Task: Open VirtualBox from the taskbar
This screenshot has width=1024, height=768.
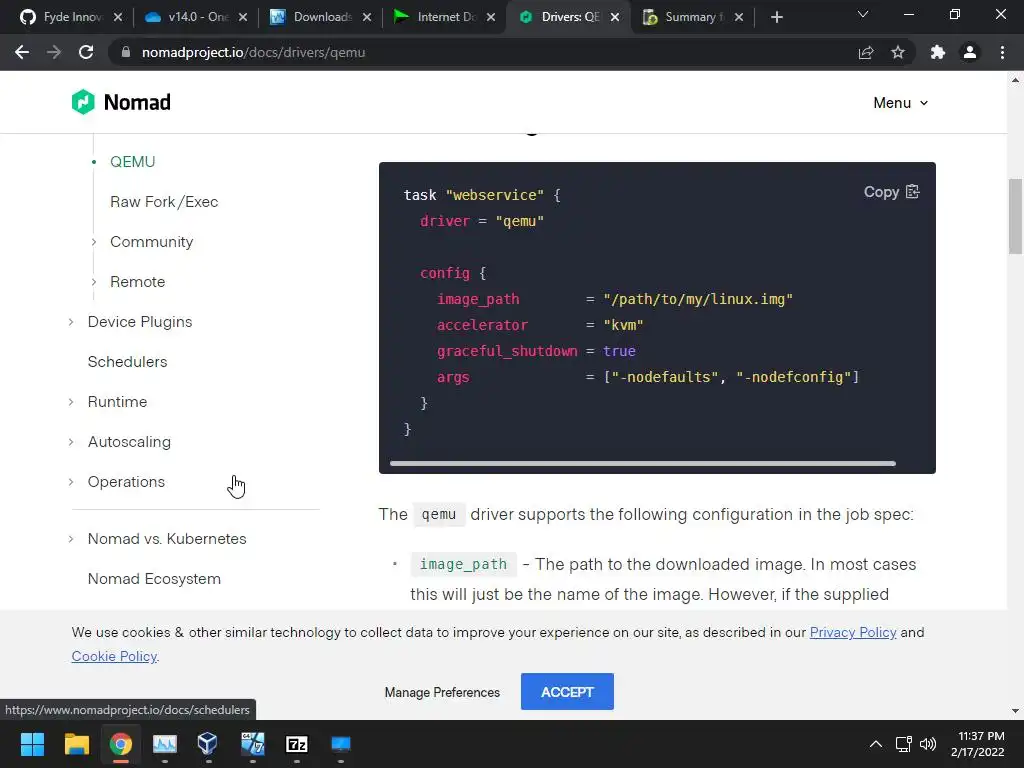Action: tap(208, 744)
